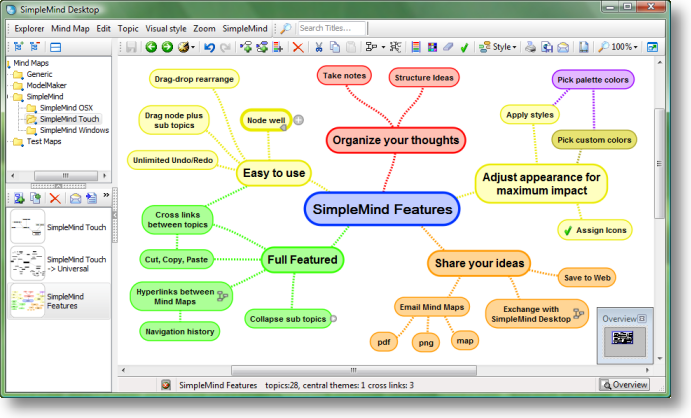Click the Search Titles input field
The width and height of the screenshot is (691, 418).
point(332,28)
